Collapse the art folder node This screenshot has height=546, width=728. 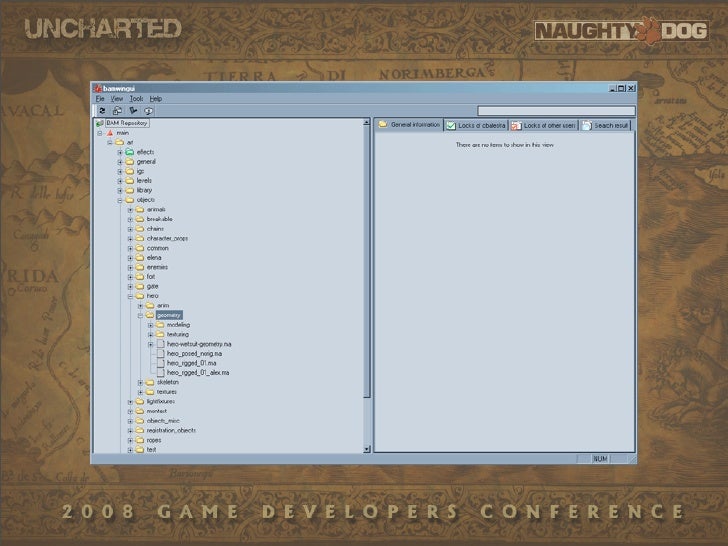110,143
